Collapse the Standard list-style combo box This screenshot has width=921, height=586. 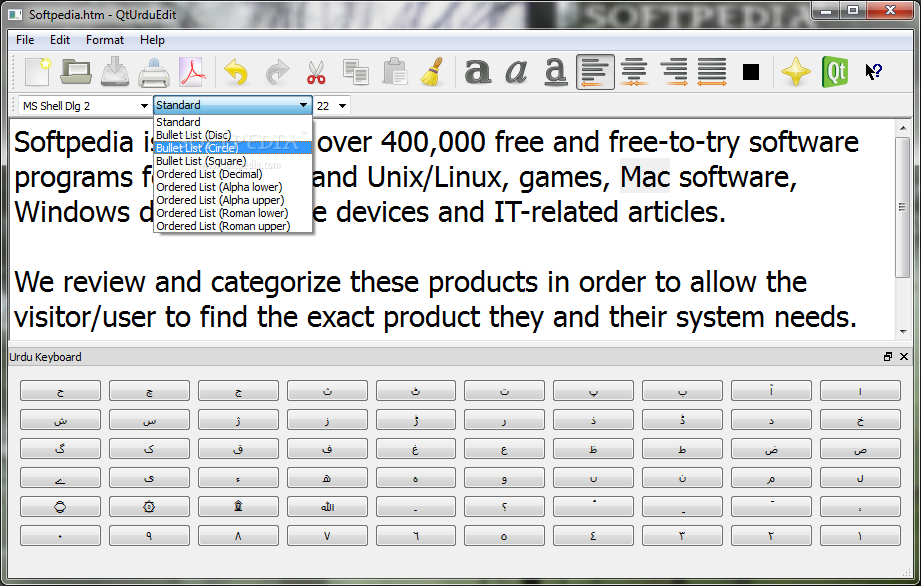(x=233, y=105)
